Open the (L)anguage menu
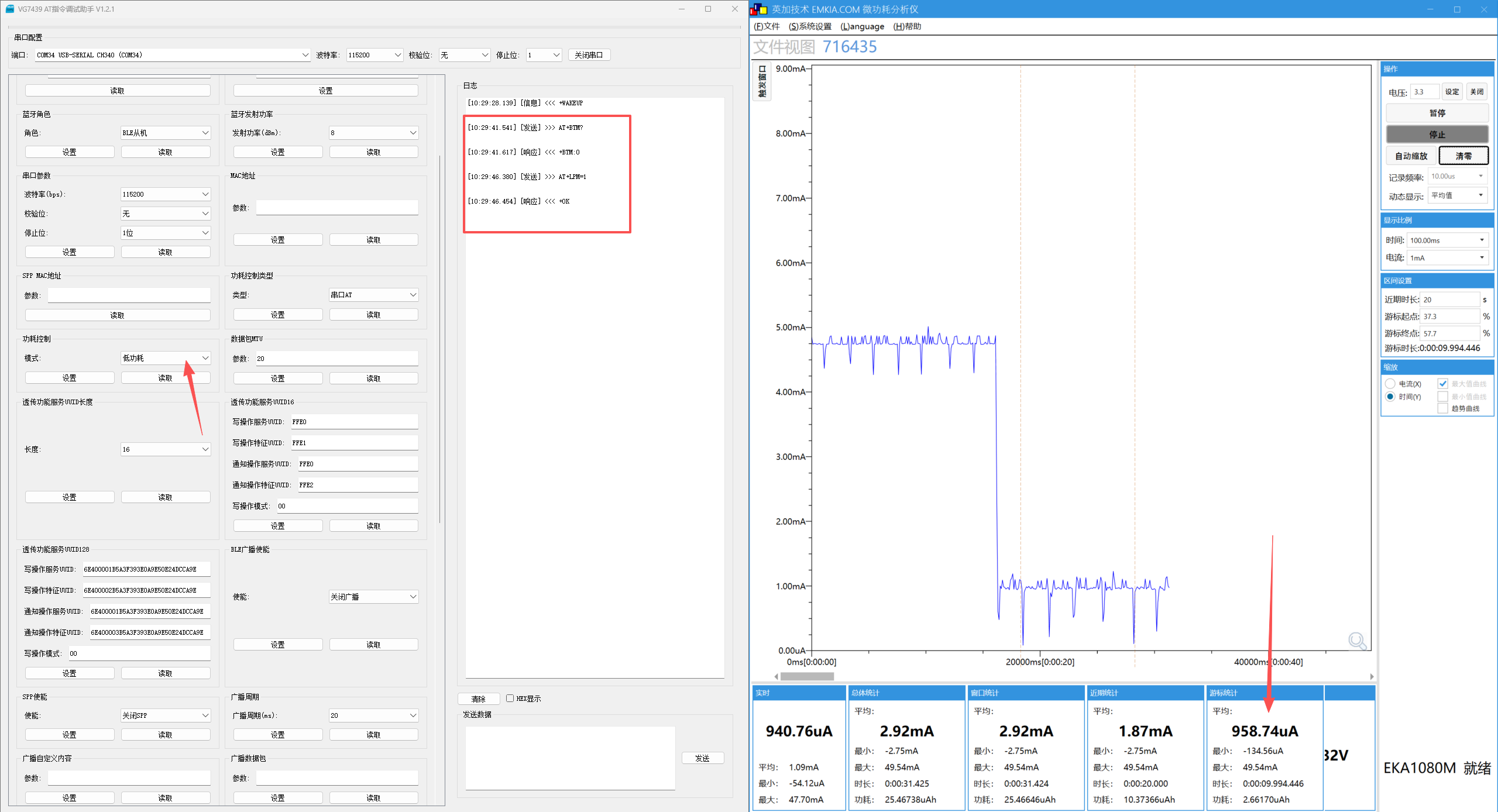 pos(862,26)
